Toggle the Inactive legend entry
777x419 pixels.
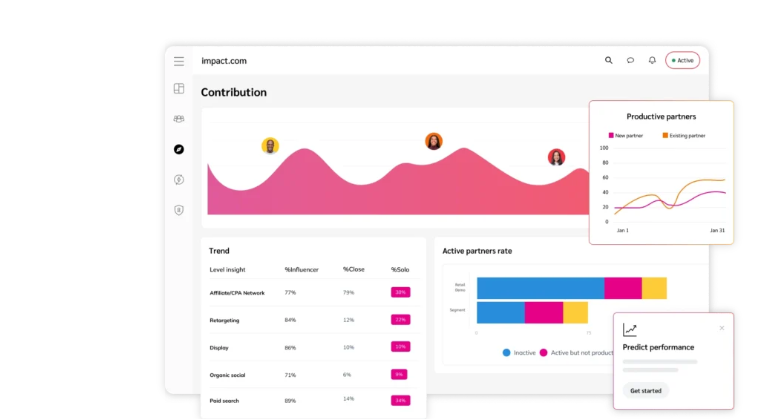coord(520,352)
